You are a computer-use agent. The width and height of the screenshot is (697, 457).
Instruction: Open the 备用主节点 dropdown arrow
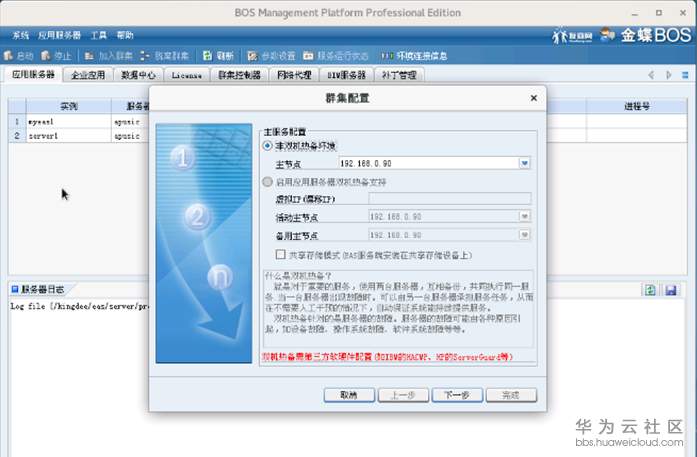click(x=525, y=235)
